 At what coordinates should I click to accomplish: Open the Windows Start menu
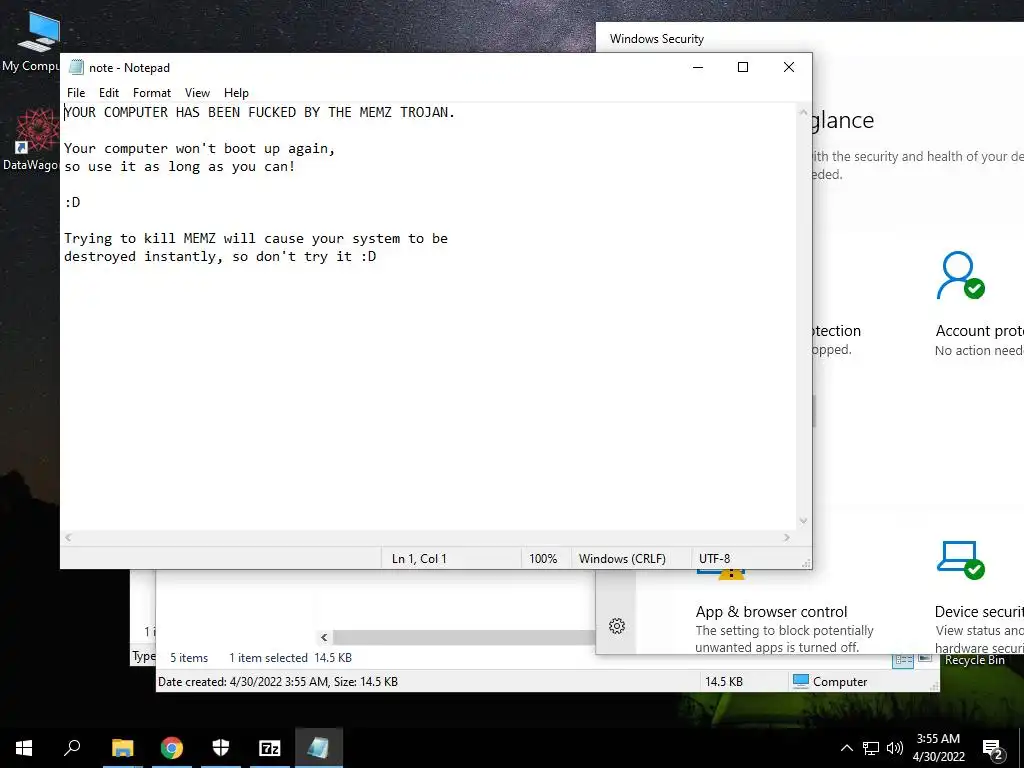tap(24, 748)
